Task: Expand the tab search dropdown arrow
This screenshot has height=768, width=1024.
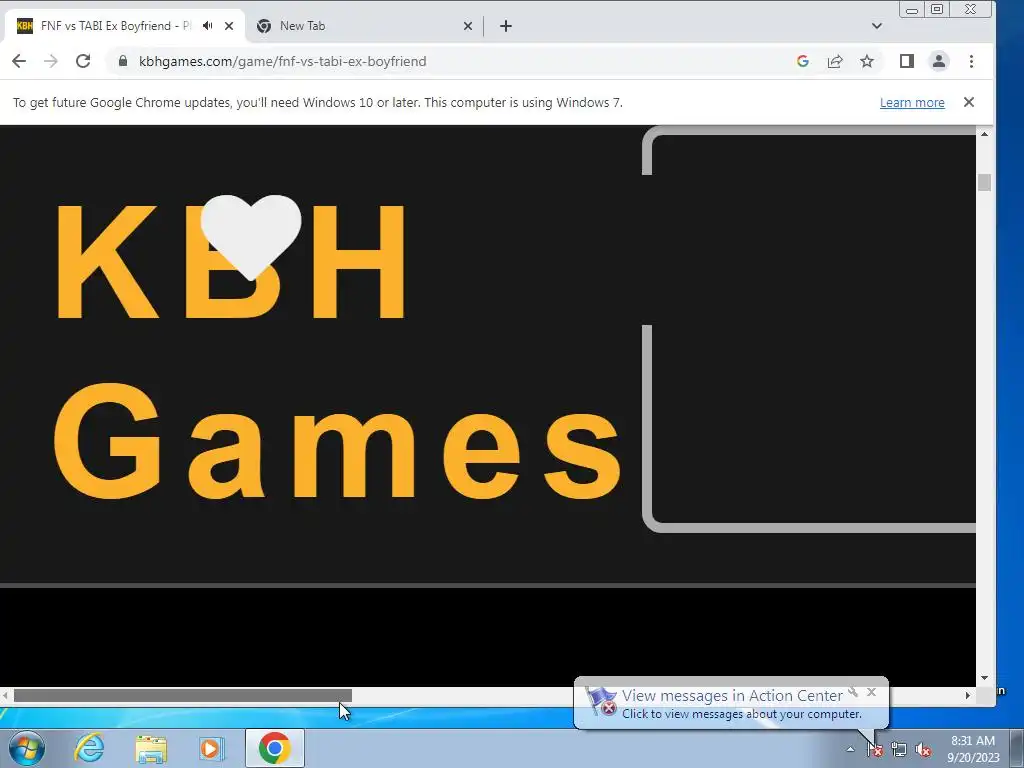Action: coord(876,26)
